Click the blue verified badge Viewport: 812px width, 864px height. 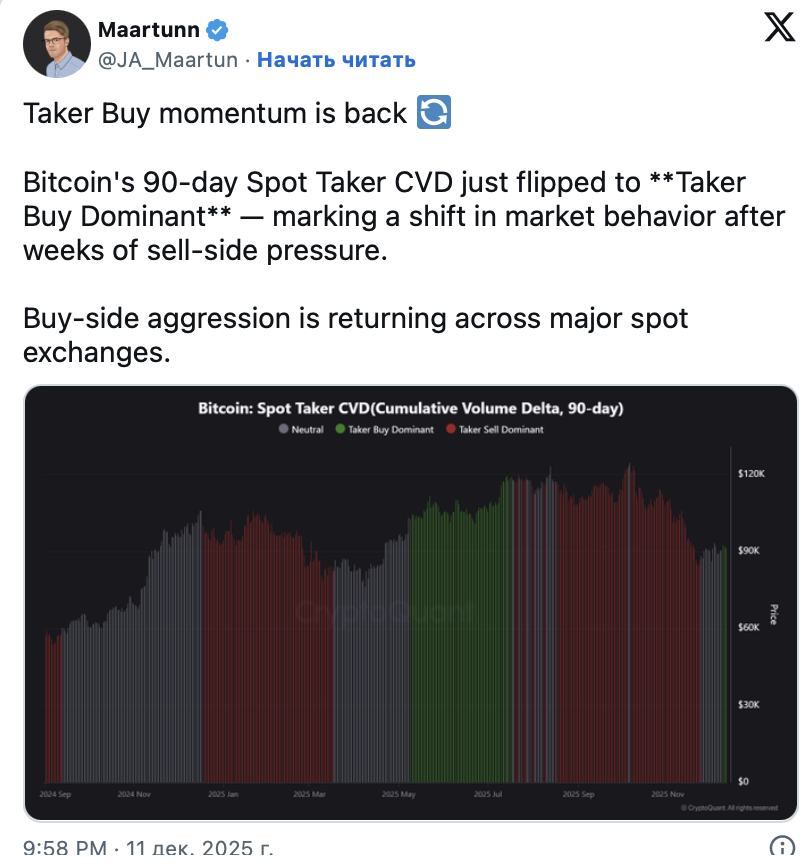(217, 31)
